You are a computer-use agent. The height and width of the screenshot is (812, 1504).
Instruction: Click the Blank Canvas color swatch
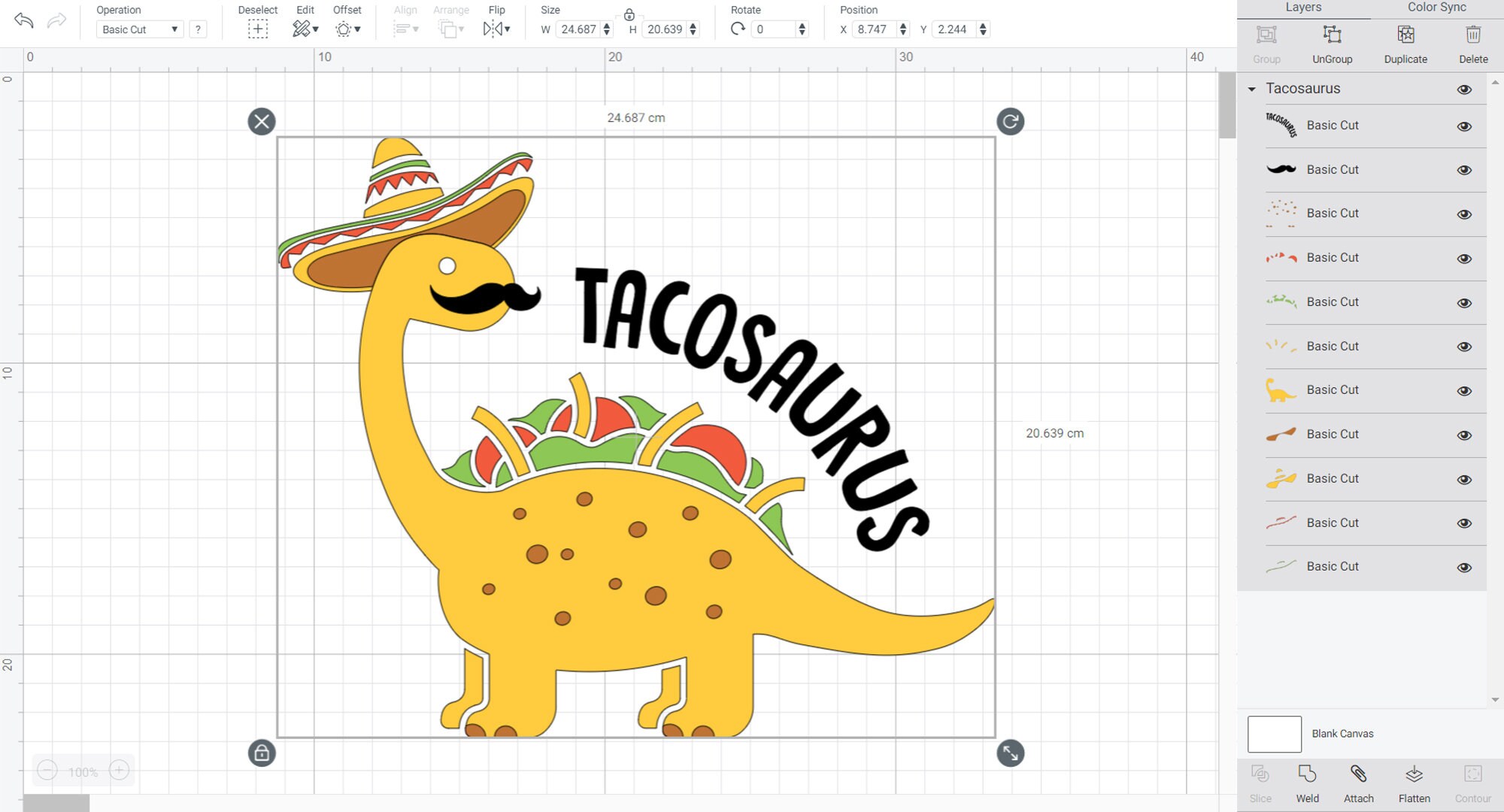click(1275, 733)
